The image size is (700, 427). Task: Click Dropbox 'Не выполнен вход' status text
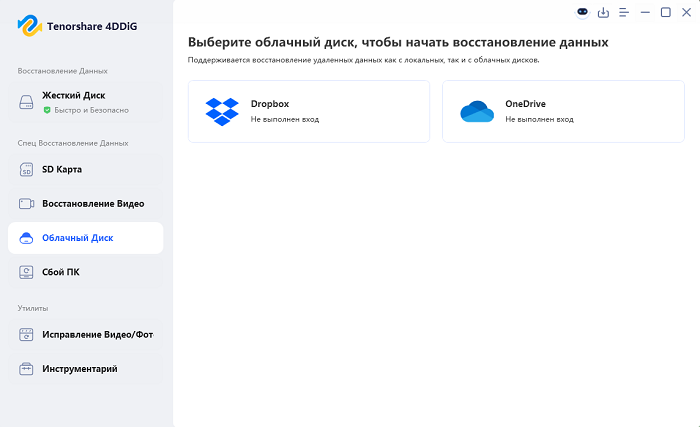pyautogui.click(x=285, y=119)
